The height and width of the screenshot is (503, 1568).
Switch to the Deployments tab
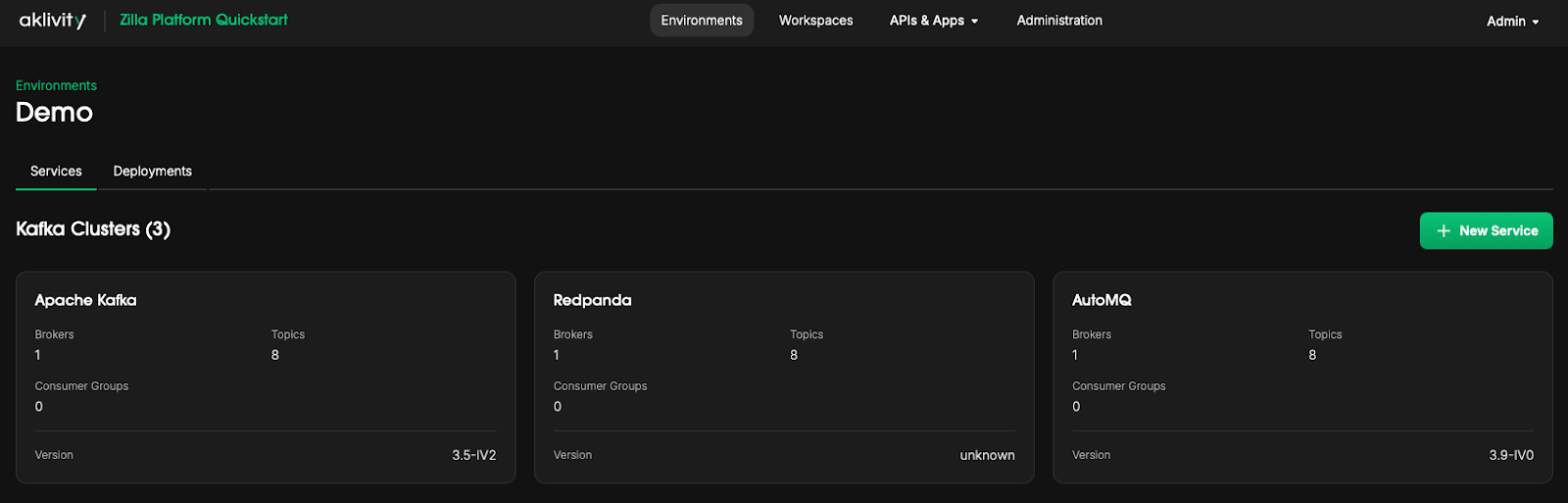(x=152, y=171)
